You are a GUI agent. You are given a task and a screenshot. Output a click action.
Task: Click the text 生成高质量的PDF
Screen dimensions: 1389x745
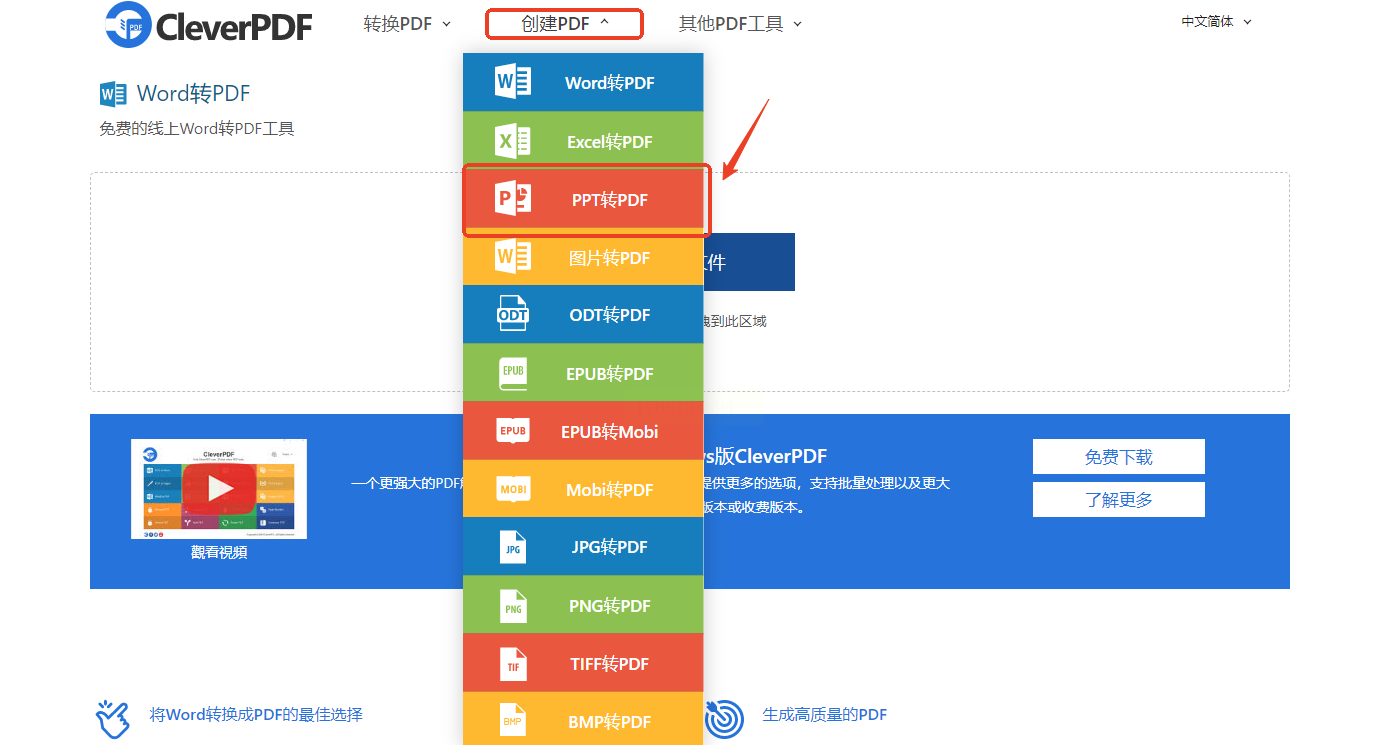pos(825,715)
